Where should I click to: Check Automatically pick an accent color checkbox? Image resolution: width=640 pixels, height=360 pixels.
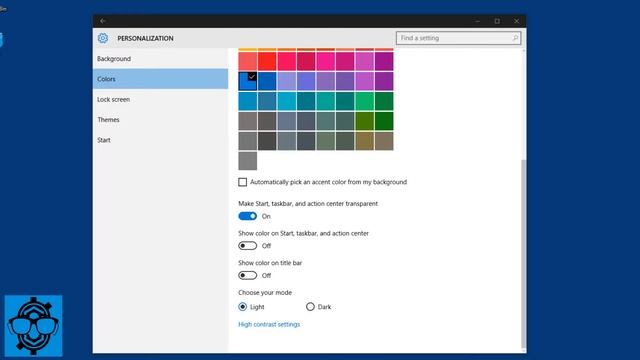[242, 182]
